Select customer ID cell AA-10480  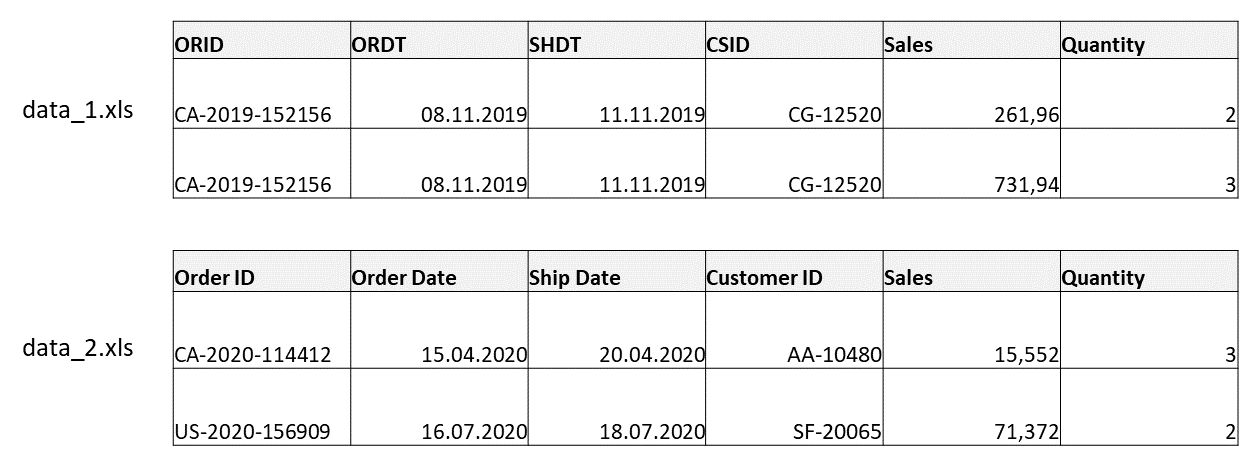(x=794, y=330)
